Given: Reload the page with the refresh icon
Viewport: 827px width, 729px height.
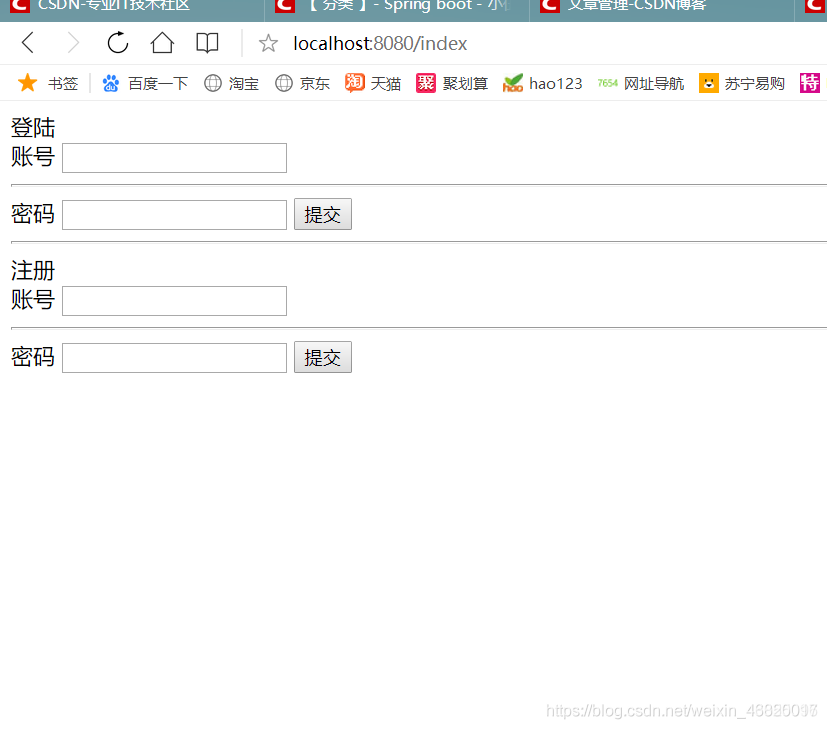Looking at the screenshot, I should click(x=118, y=43).
